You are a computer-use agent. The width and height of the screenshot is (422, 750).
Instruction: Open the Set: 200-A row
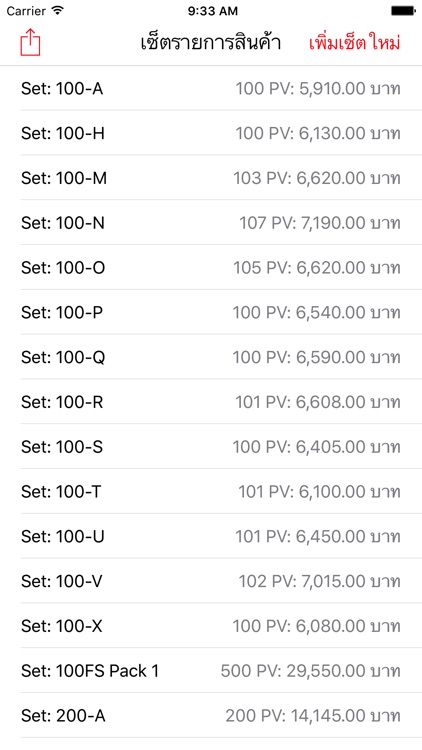click(x=211, y=716)
